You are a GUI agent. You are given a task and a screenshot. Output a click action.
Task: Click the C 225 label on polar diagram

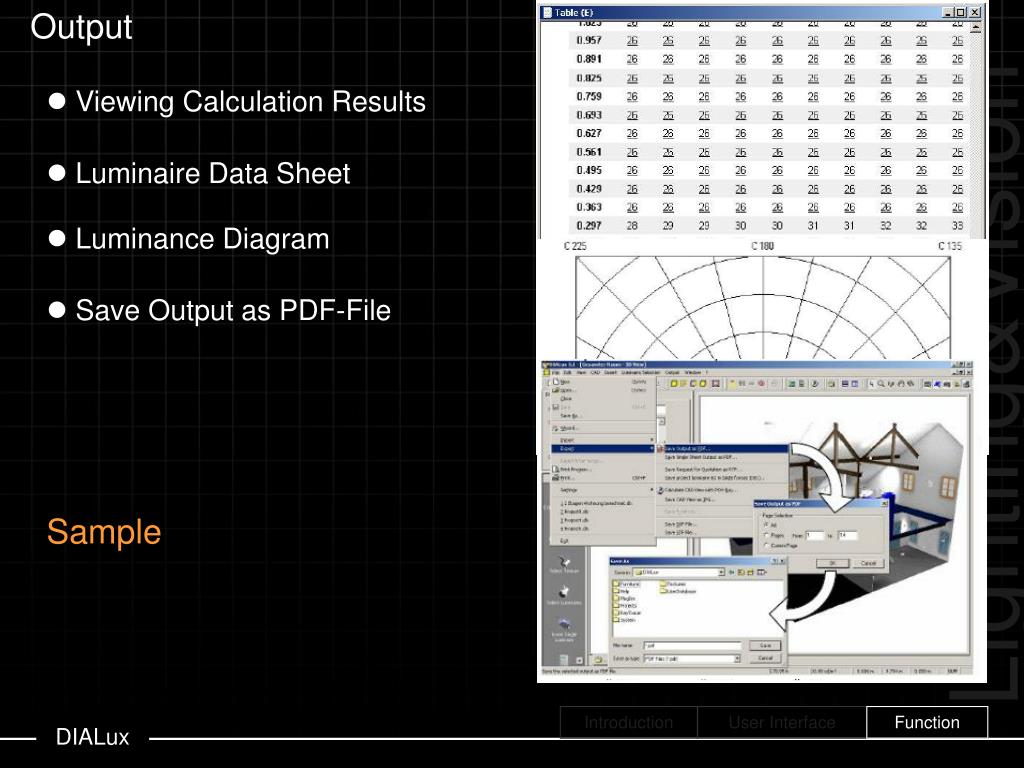pyautogui.click(x=575, y=246)
